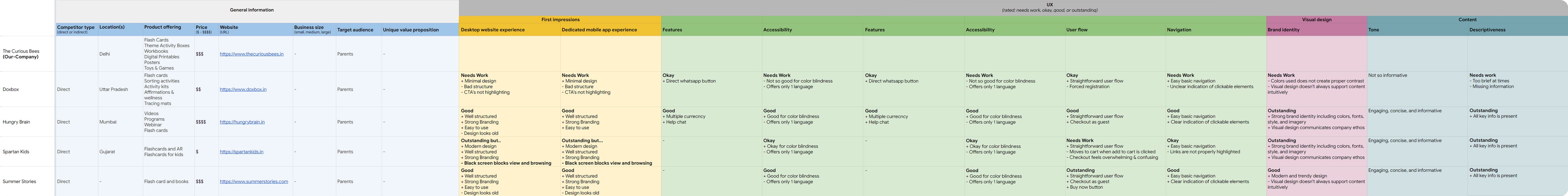The width and height of the screenshot is (1568, 196).
Task: Select the Visual design group header
Action: click(1316, 20)
